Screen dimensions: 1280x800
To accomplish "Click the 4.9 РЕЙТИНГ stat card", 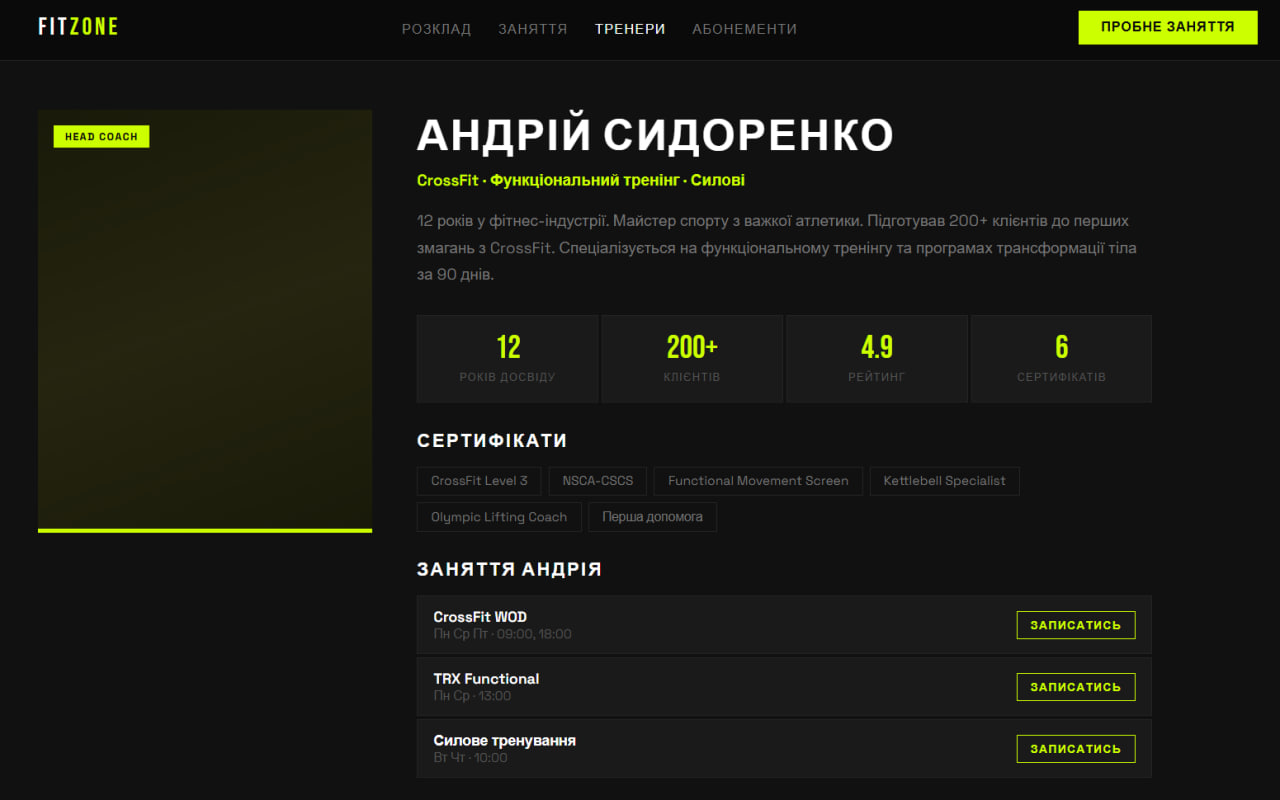I will (x=876, y=358).
